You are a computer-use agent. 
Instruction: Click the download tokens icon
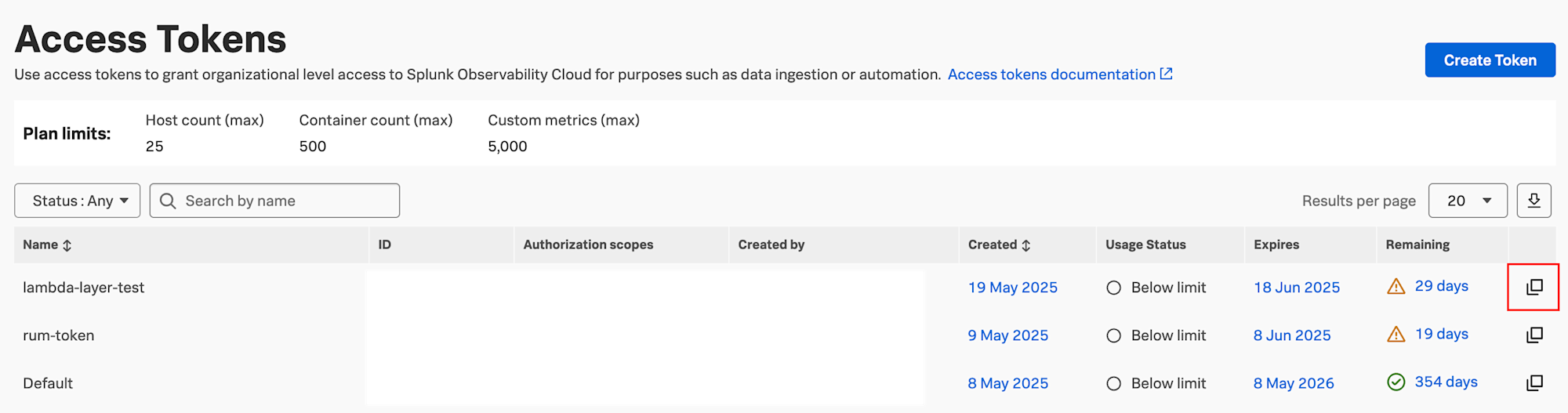click(x=1534, y=201)
